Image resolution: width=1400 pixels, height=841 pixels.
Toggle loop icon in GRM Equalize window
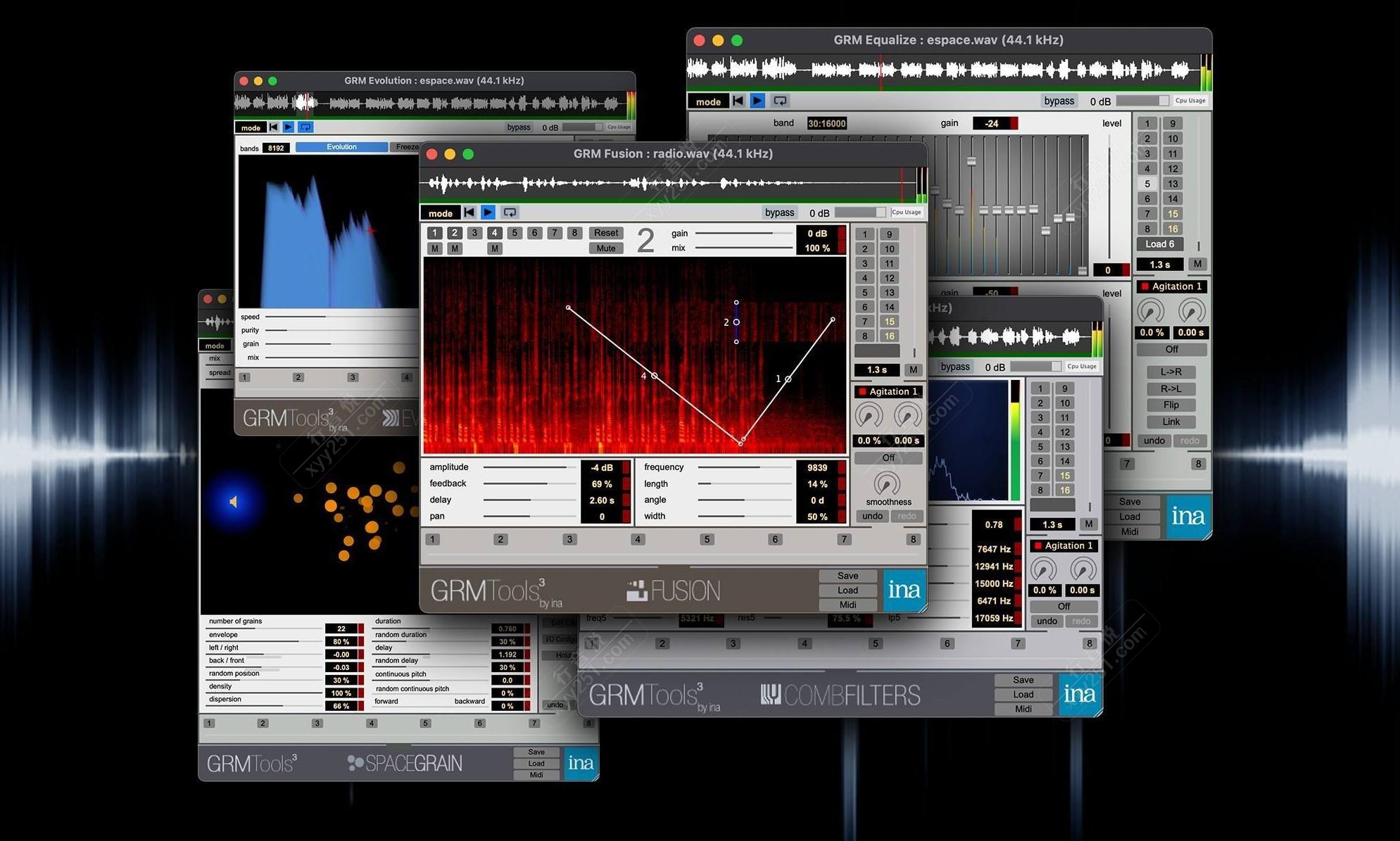point(780,101)
